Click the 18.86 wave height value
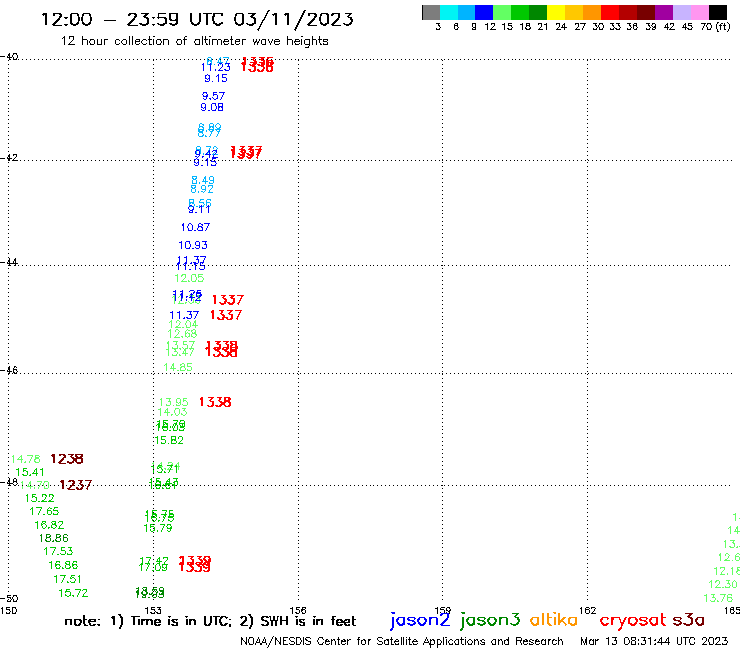 tap(54, 538)
